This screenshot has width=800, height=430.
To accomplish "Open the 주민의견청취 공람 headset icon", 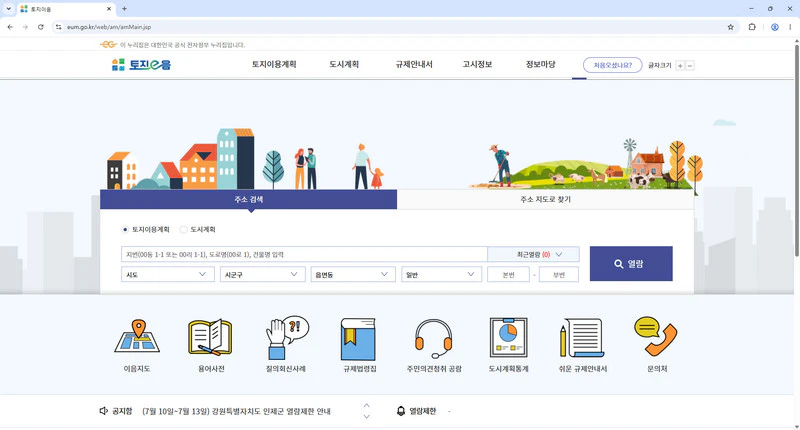I will (434, 339).
